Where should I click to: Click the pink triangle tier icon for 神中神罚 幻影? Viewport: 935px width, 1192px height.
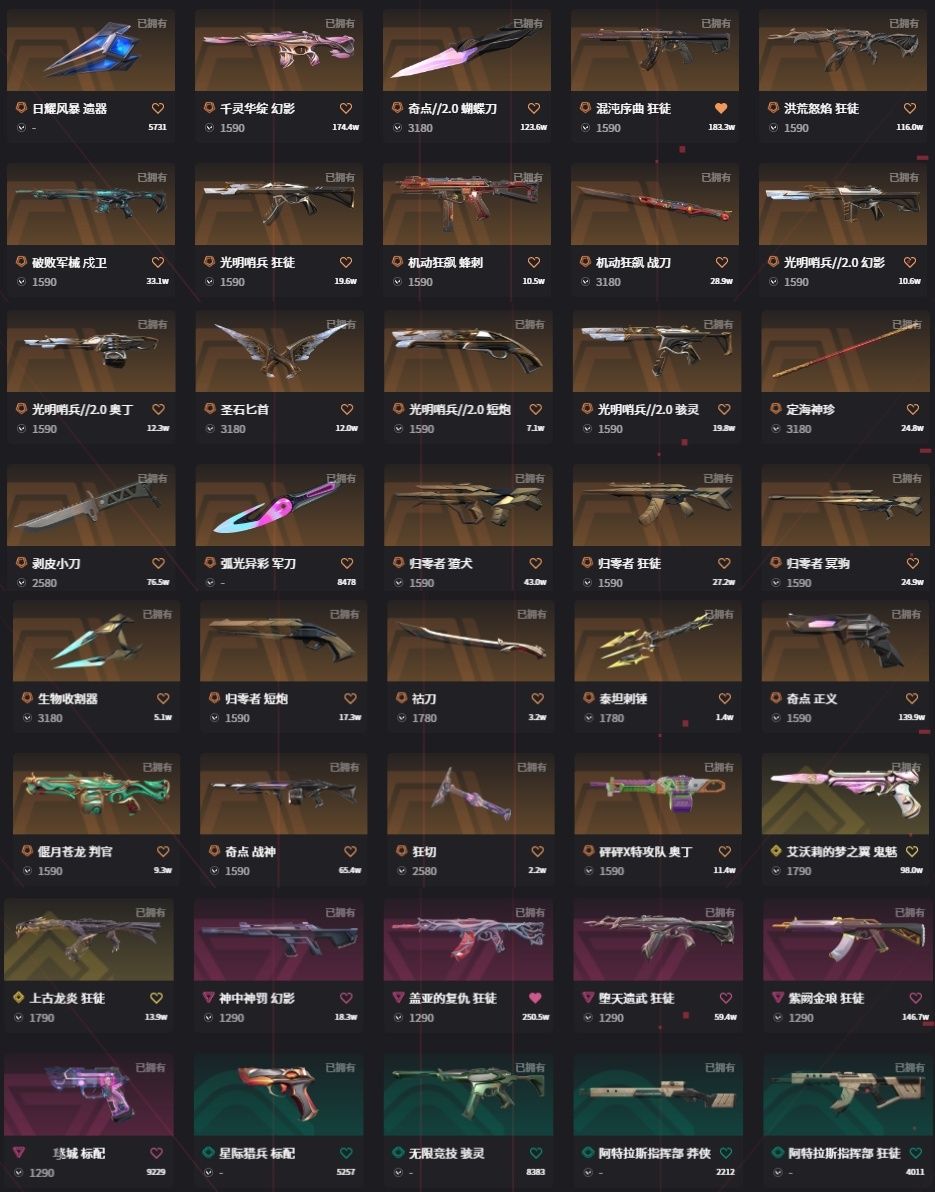(208, 997)
